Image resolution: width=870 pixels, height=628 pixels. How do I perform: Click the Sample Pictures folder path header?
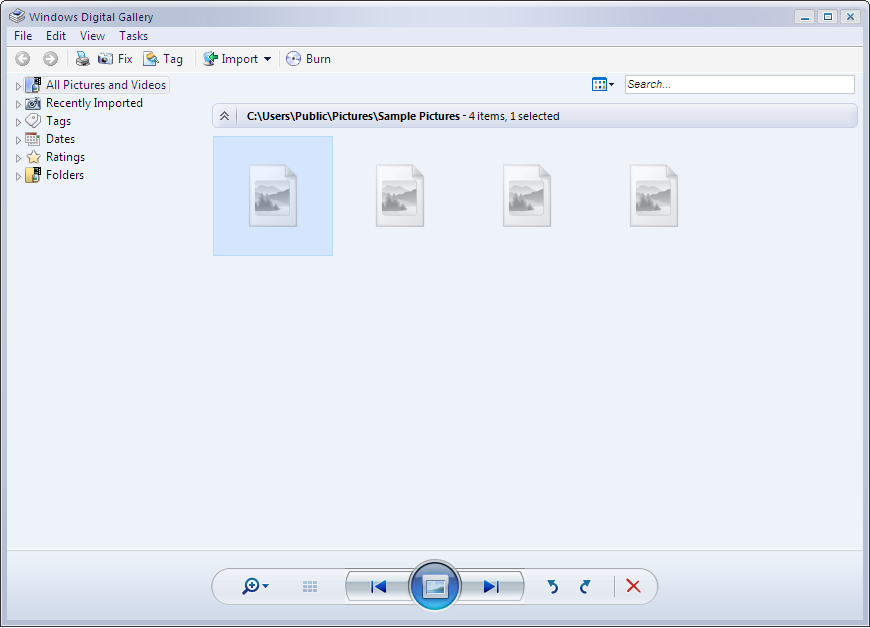[353, 116]
